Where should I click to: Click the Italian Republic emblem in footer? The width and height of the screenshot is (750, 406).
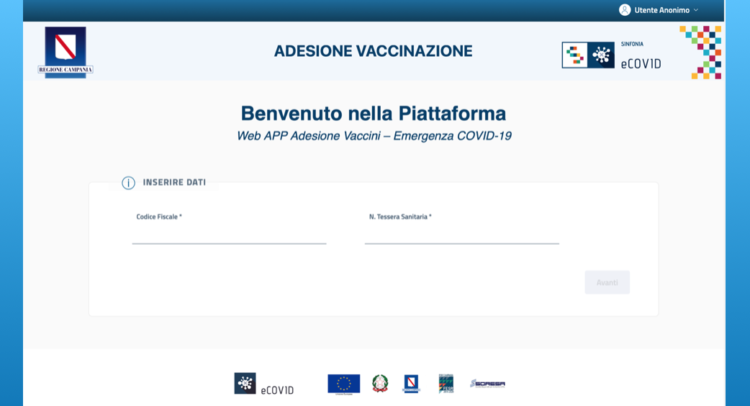[x=380, y=383]
